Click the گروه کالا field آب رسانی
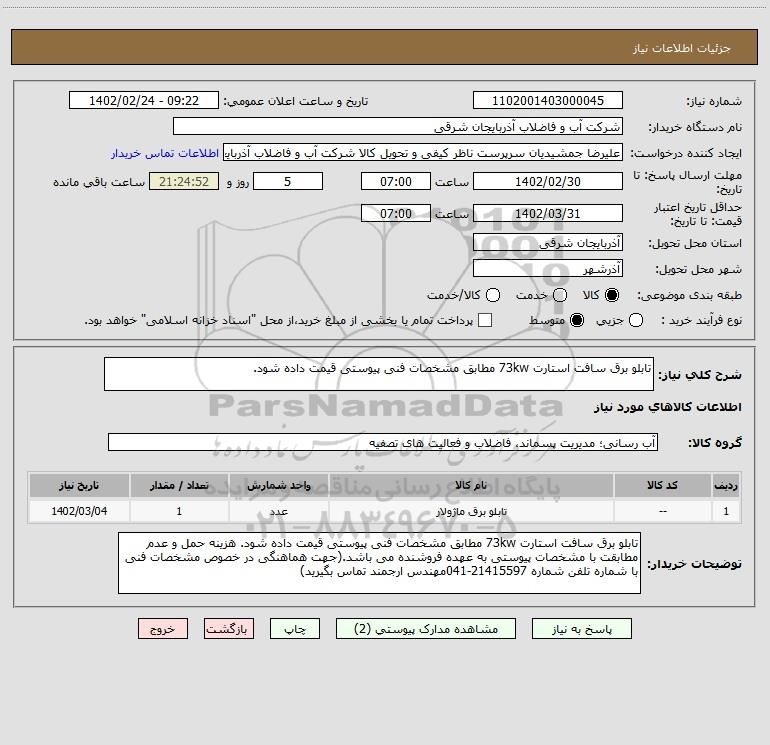 pos(383,442)
